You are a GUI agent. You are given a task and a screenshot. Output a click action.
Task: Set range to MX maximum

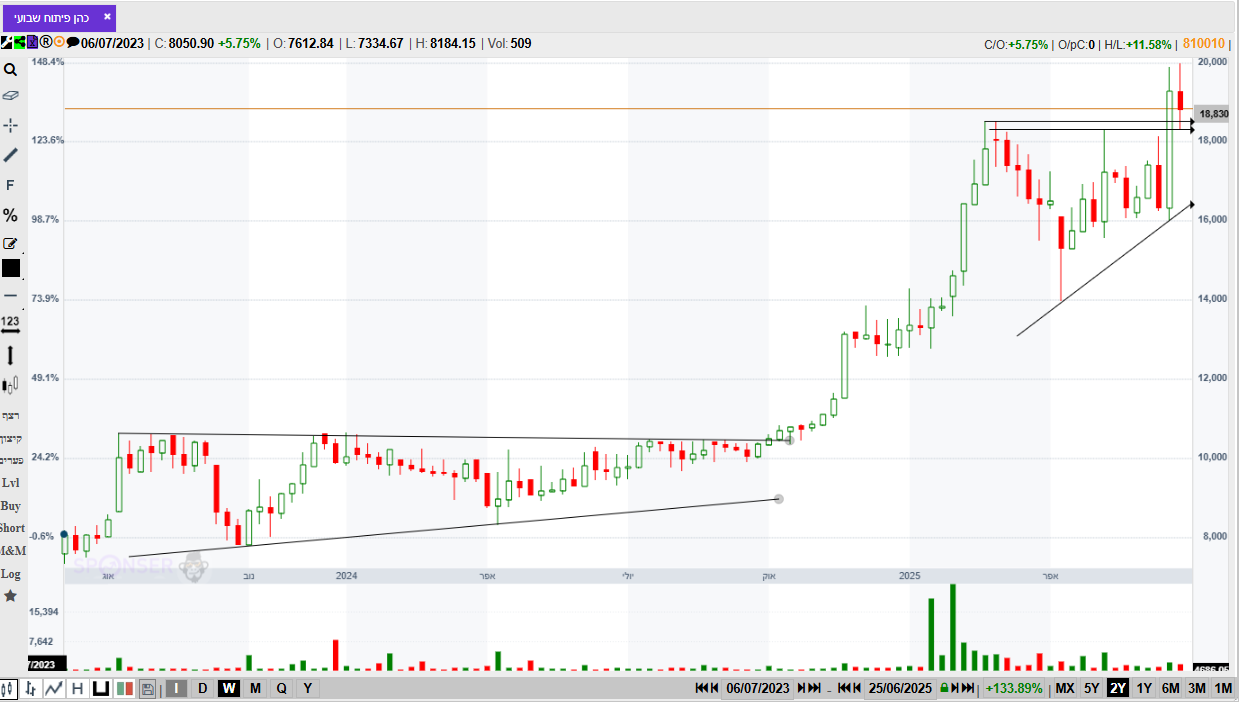[1065, 688]
